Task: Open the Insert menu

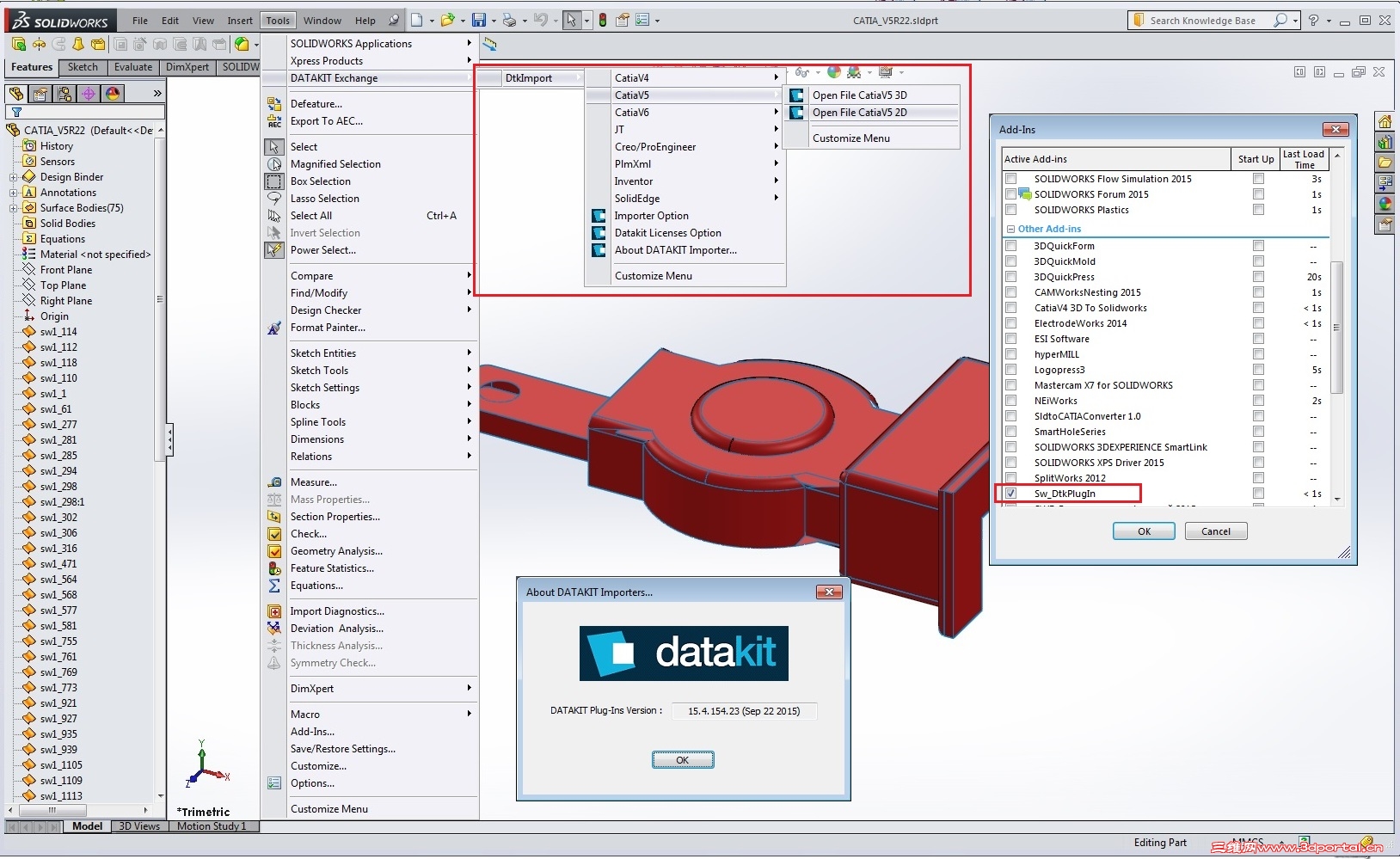Action: (240, 21)
